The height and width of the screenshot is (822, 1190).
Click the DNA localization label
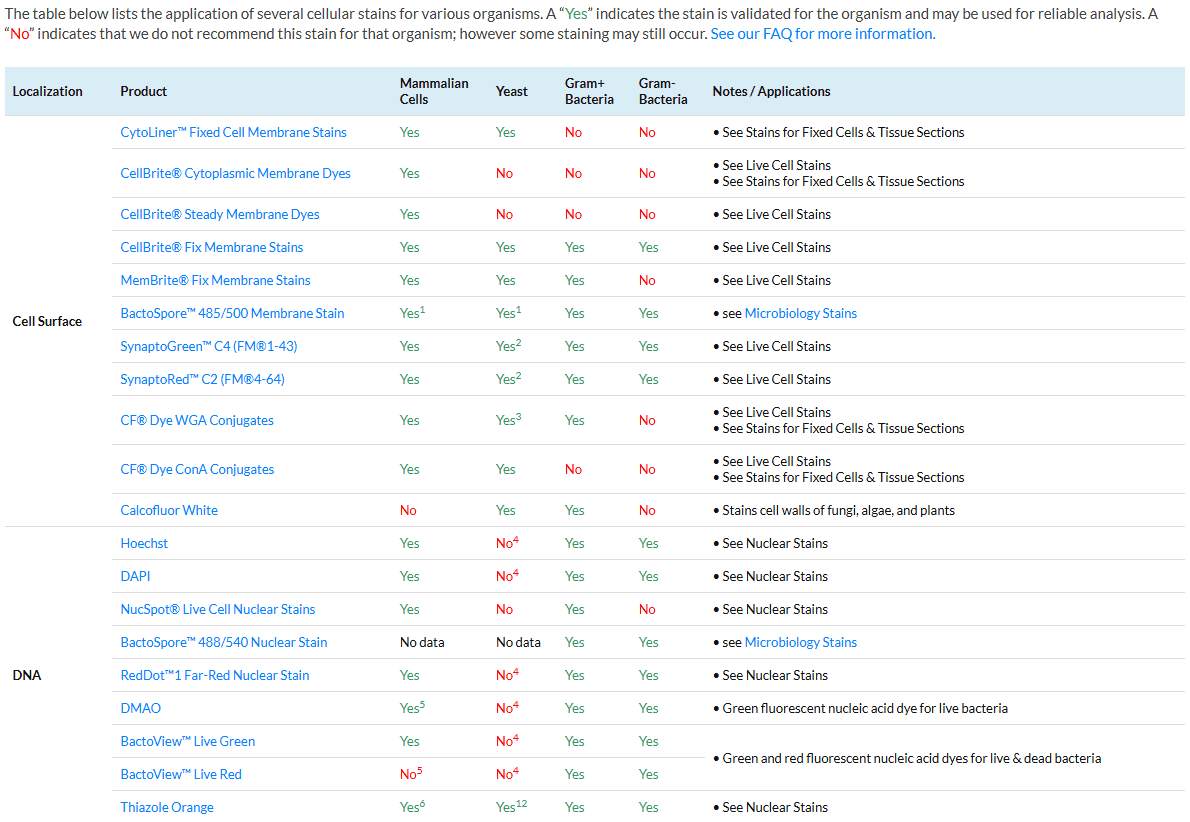pyautogui.click(x=27, y=676)
